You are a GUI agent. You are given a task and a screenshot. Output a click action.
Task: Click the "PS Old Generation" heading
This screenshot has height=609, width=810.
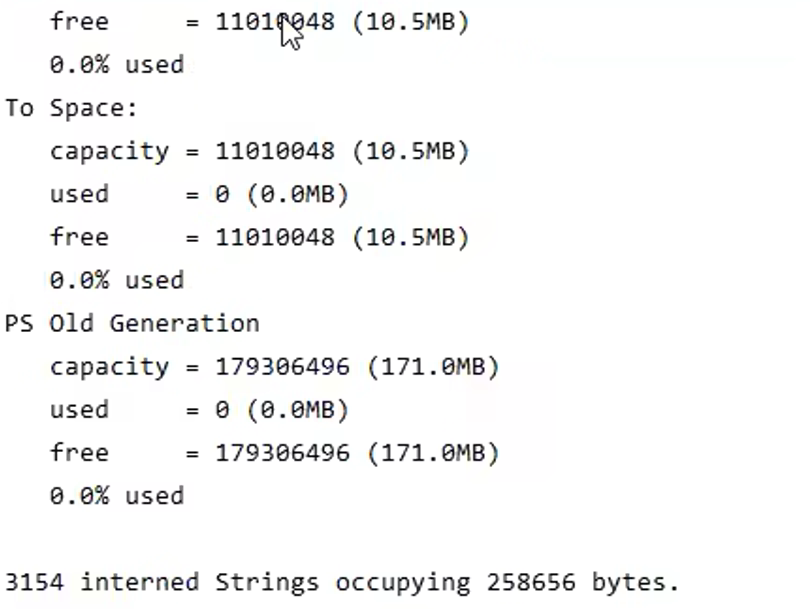tap(132, 324)
